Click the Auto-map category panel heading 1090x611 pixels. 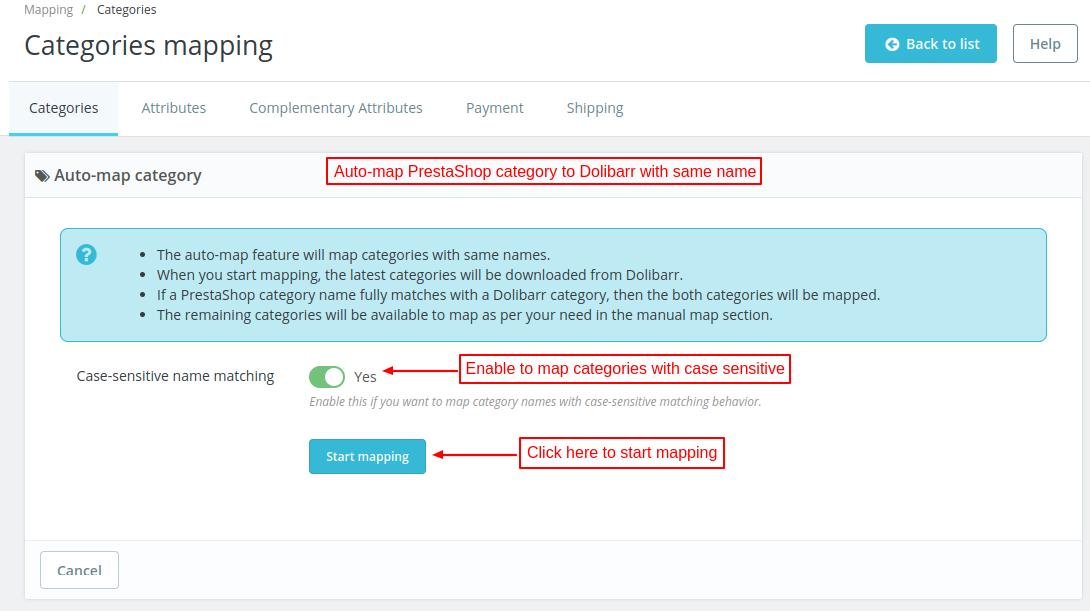127,175
